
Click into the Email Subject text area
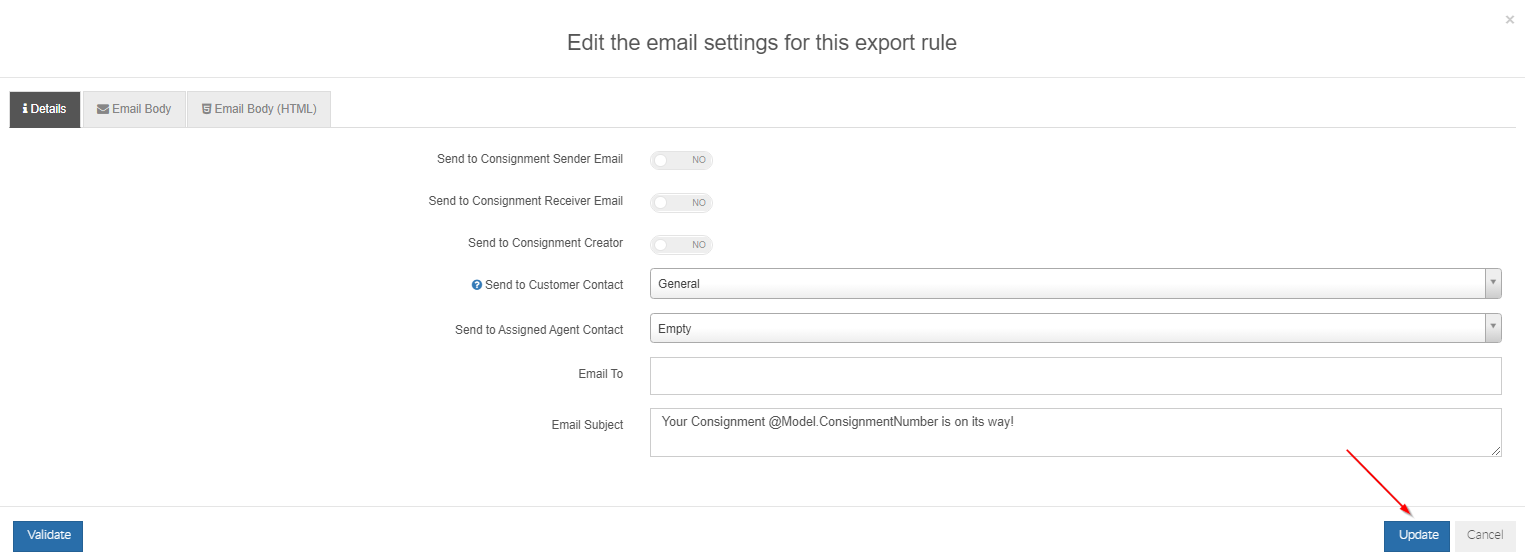1075,432
